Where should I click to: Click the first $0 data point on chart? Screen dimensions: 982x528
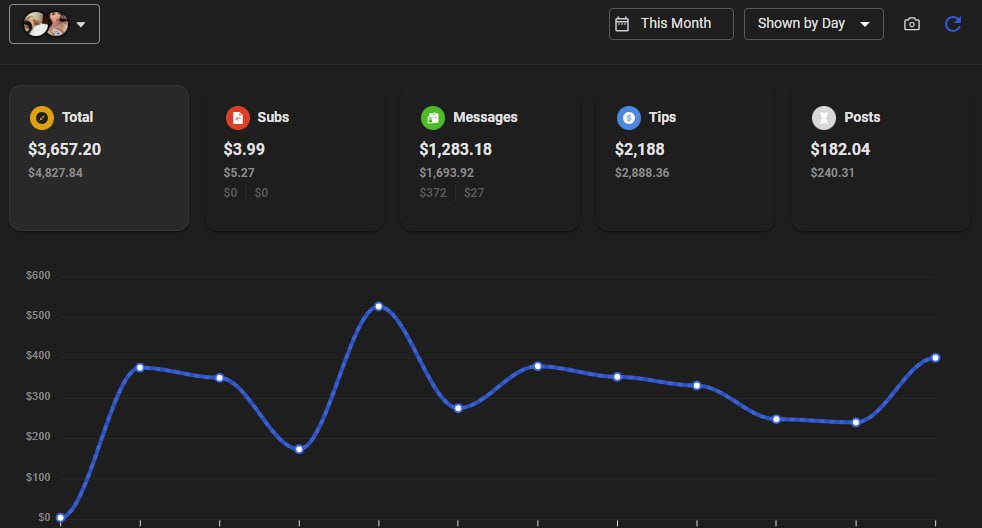pyautogui.click(x=60, y=517)
